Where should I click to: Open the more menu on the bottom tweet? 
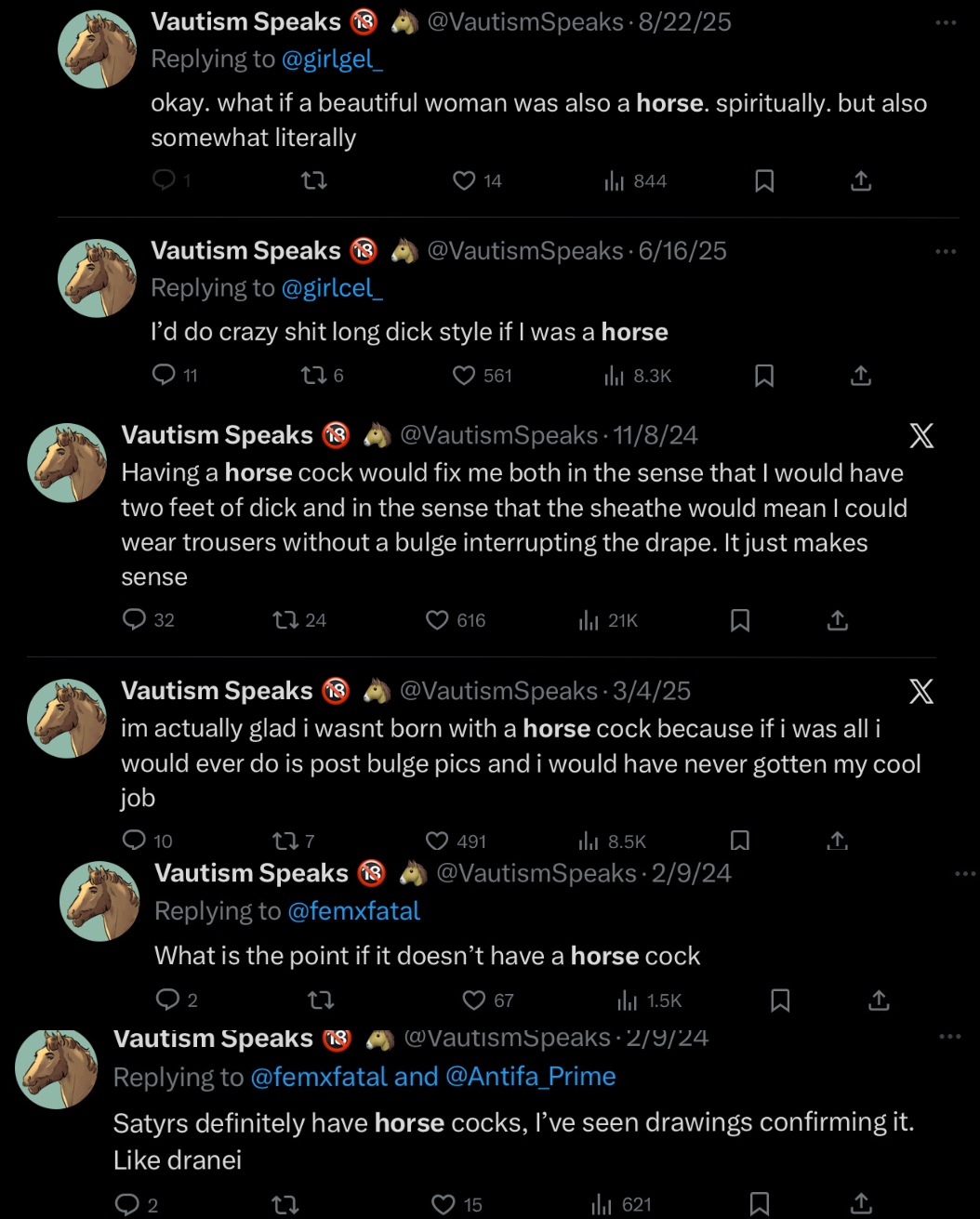[x=949, y=1037]
